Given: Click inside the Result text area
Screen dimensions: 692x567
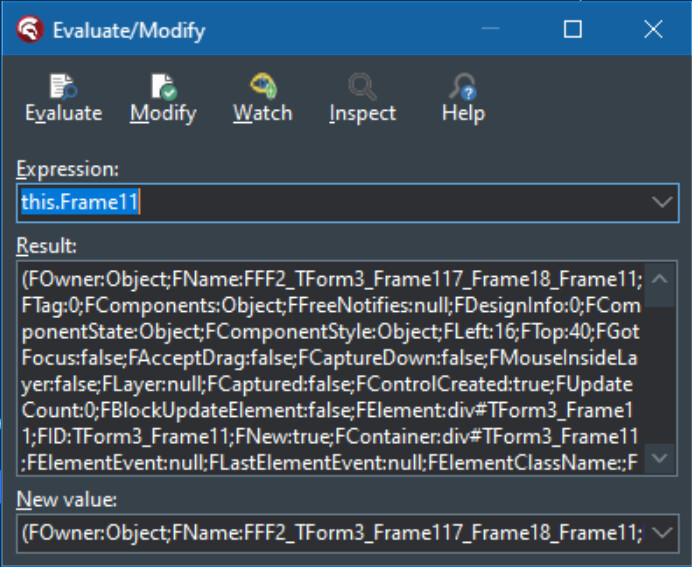Looking at the screenshot, I should [331, 368].
